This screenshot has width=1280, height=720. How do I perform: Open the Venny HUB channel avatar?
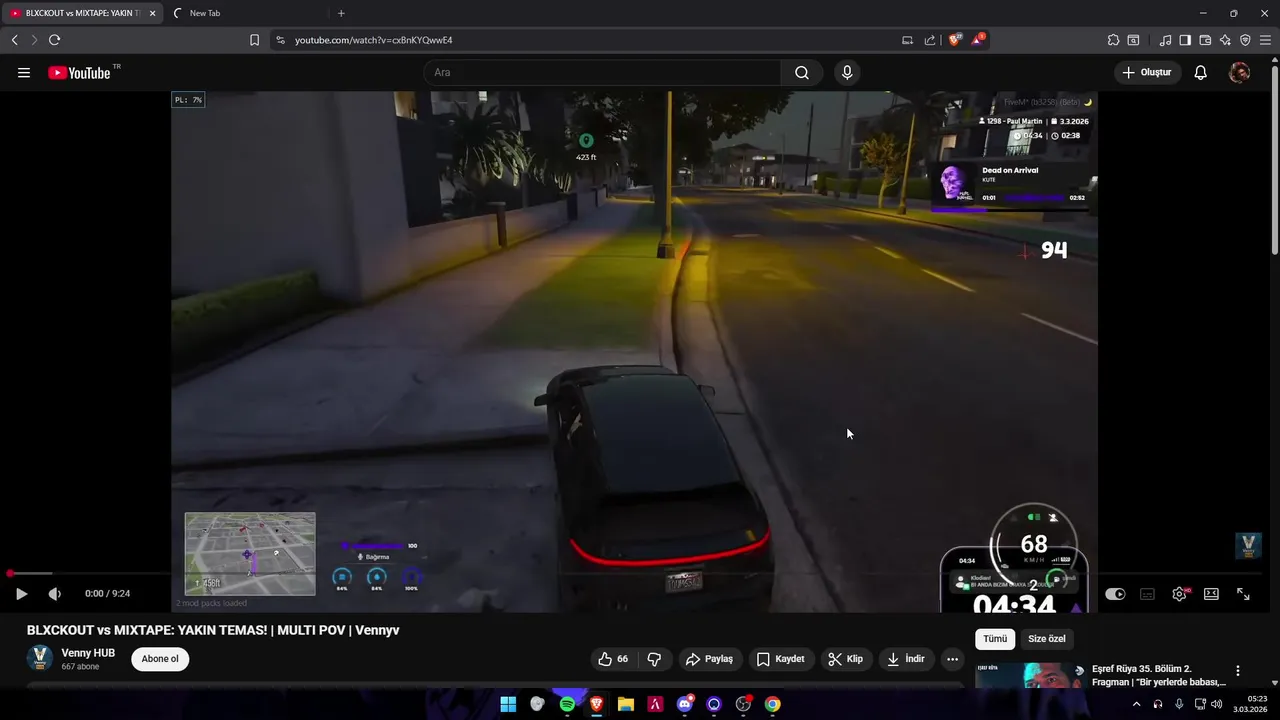tap(40, 658)
